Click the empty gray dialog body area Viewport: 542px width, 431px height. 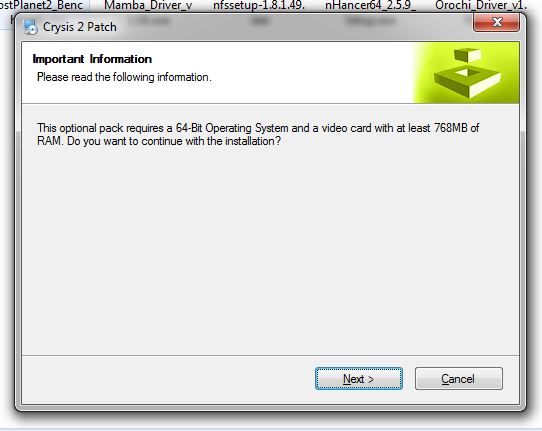click(x=270, y=249)
